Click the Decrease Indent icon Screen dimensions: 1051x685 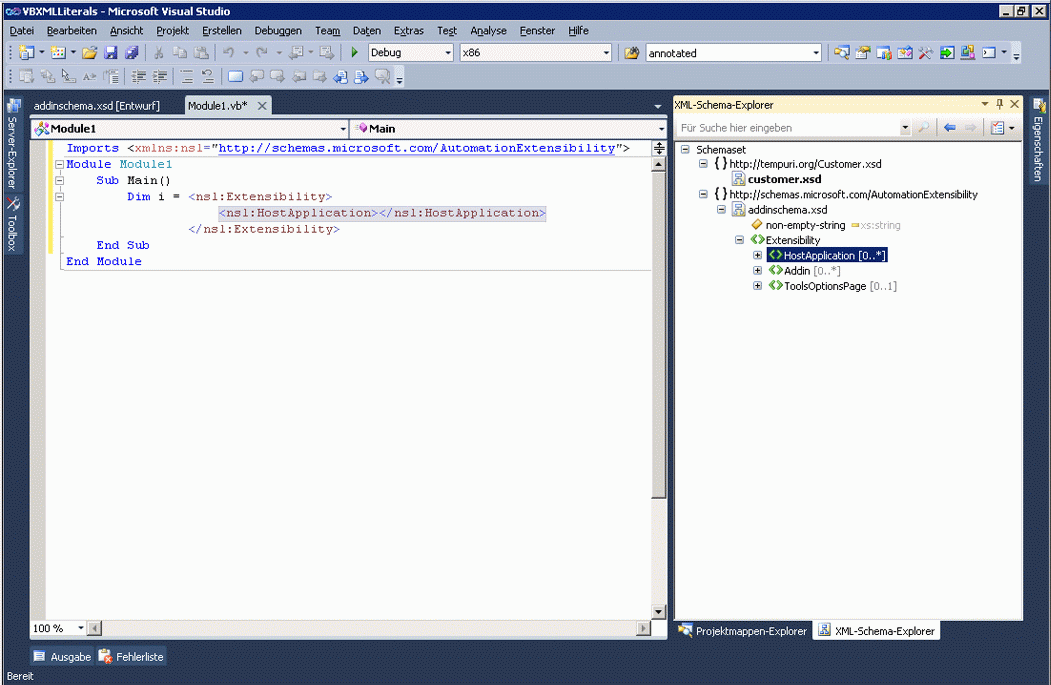(x=139, y=76)
